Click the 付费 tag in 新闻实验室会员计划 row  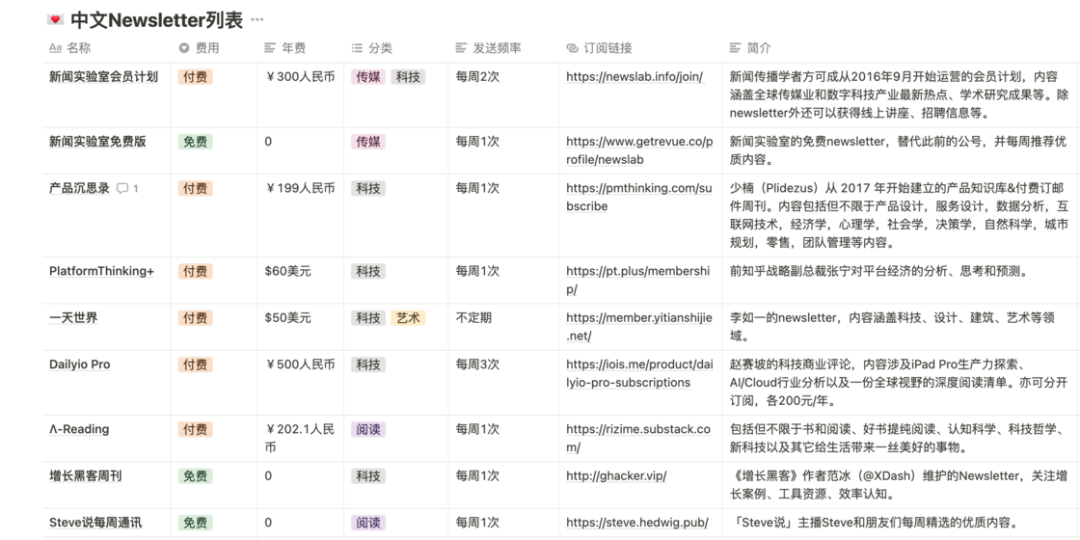click(x=196, y=77)
